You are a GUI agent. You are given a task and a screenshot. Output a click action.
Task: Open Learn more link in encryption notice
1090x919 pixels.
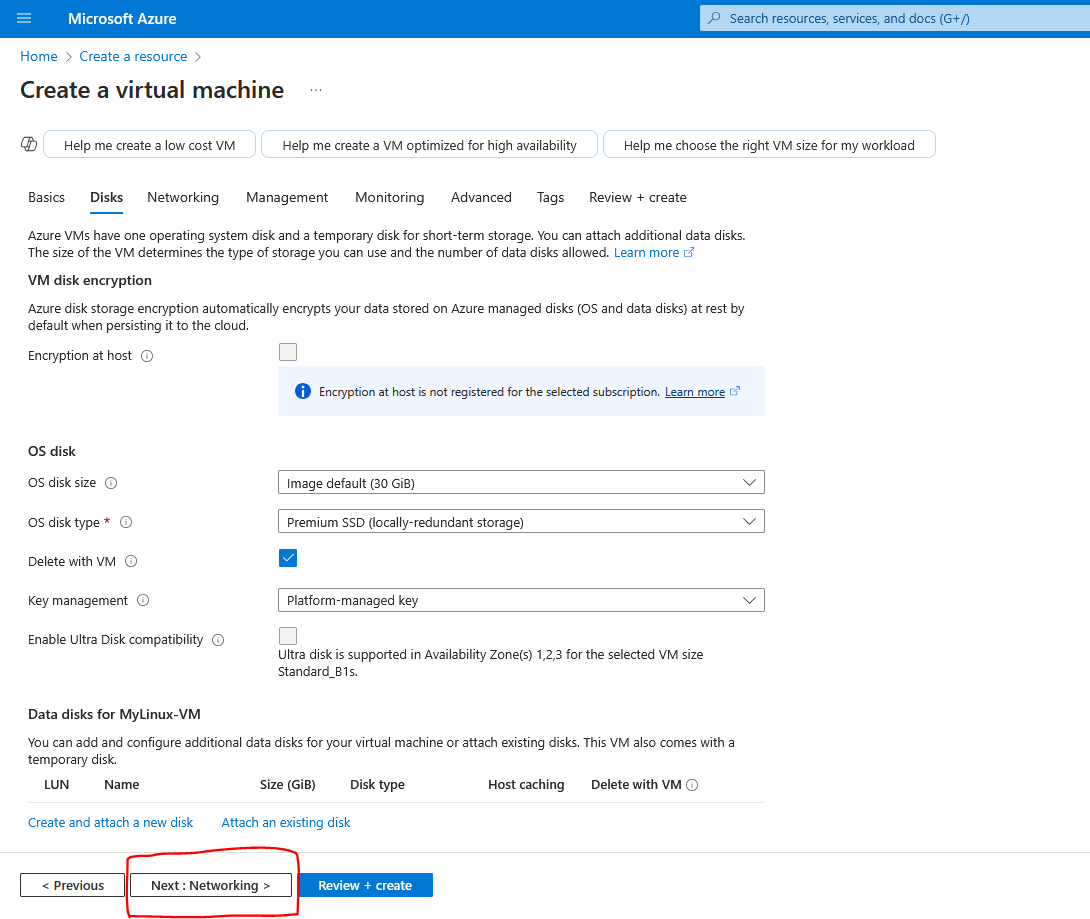click(702, 392)
